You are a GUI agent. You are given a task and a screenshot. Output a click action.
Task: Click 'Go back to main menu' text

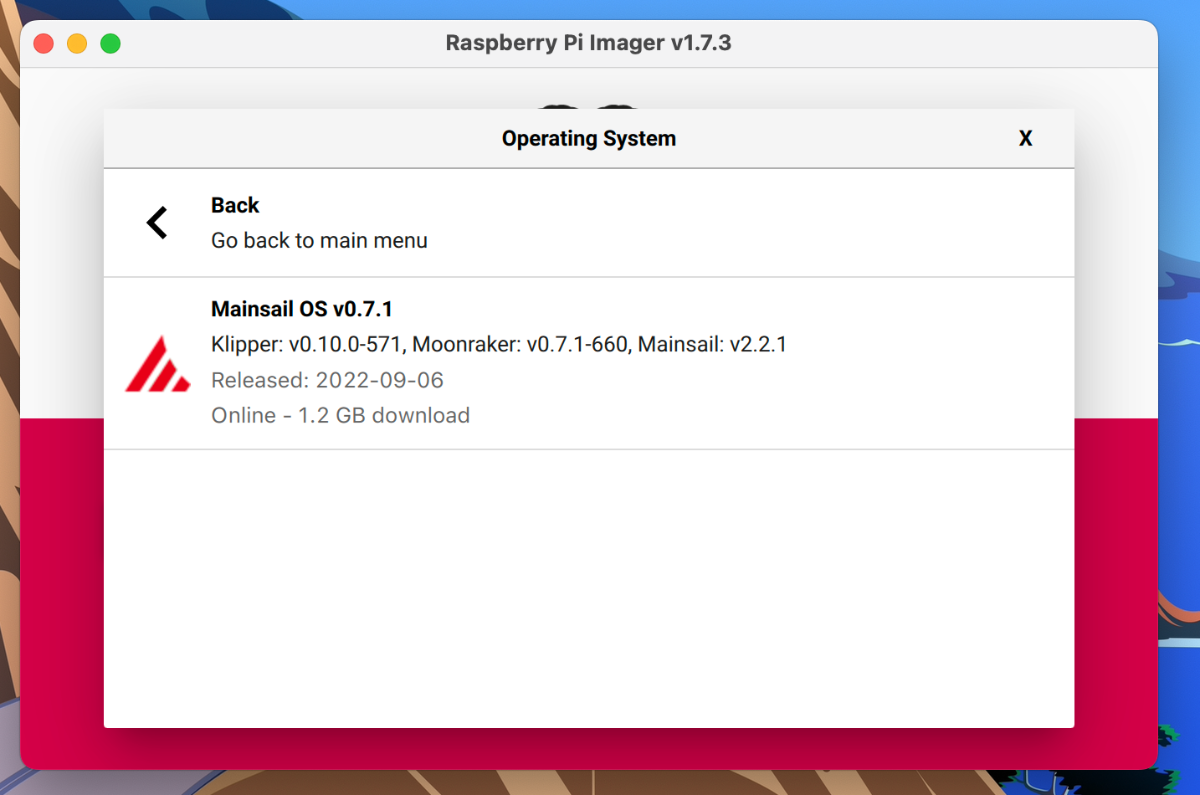point(319,240)
